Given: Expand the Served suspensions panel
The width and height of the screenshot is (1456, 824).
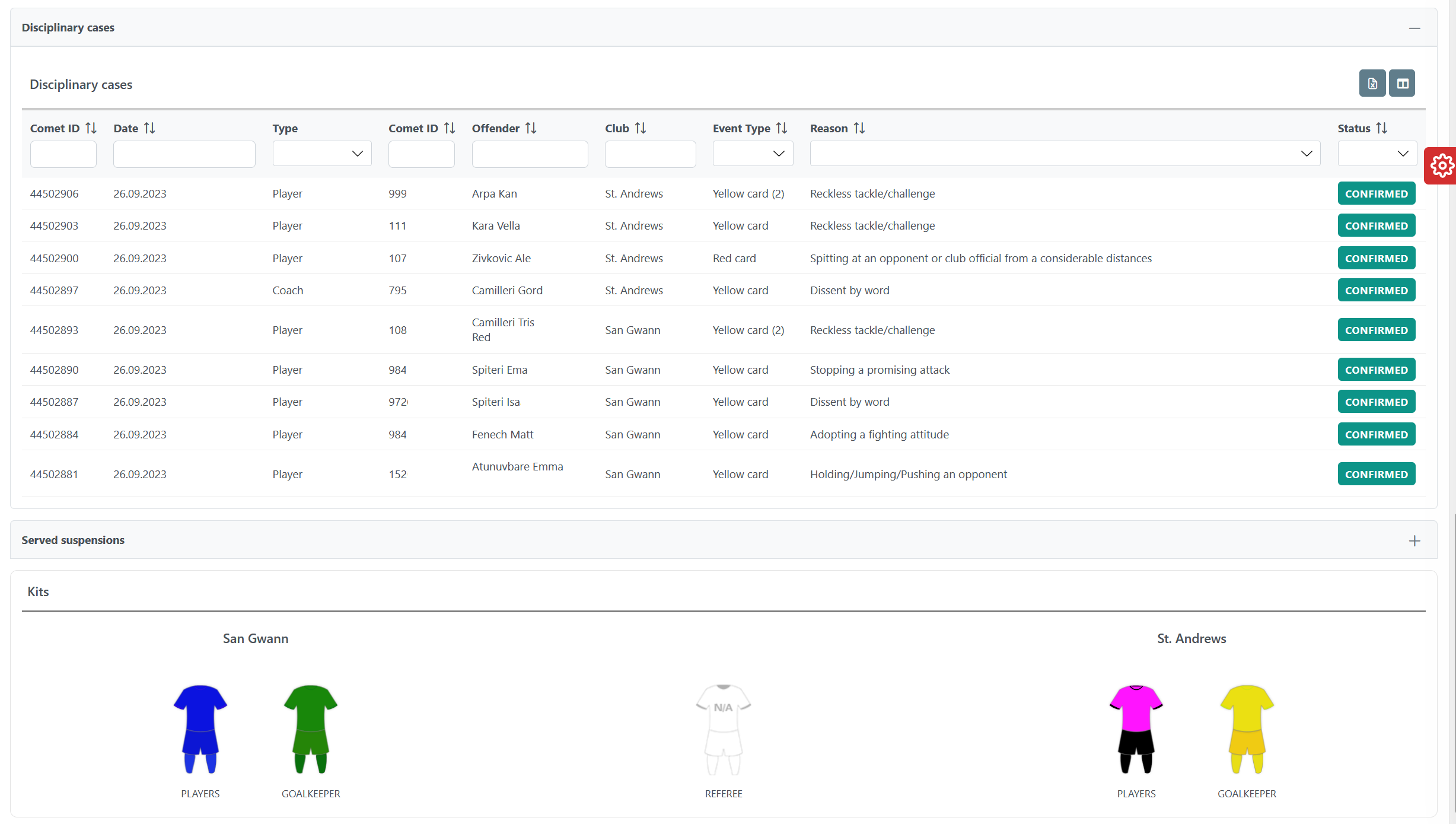Looking at the screenshot, I should tap(1414, 540).
